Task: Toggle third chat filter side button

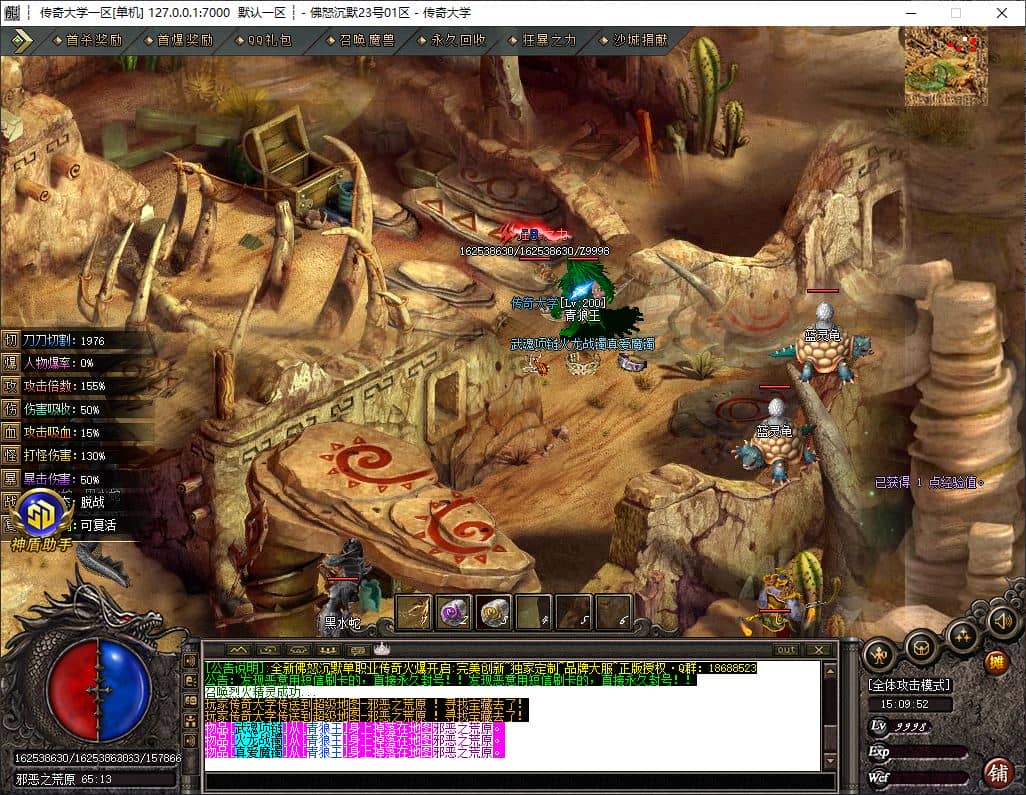Action: (x=191, y=701)
